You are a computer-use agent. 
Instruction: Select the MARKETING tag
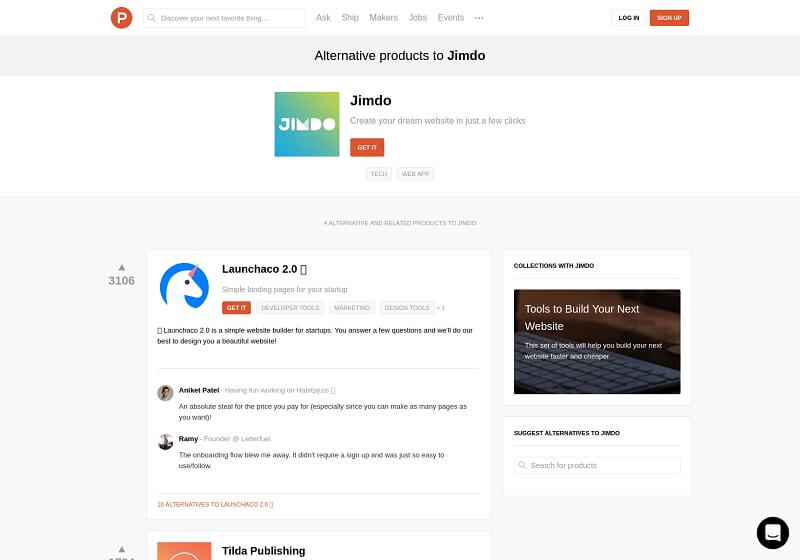coord(352,308)
